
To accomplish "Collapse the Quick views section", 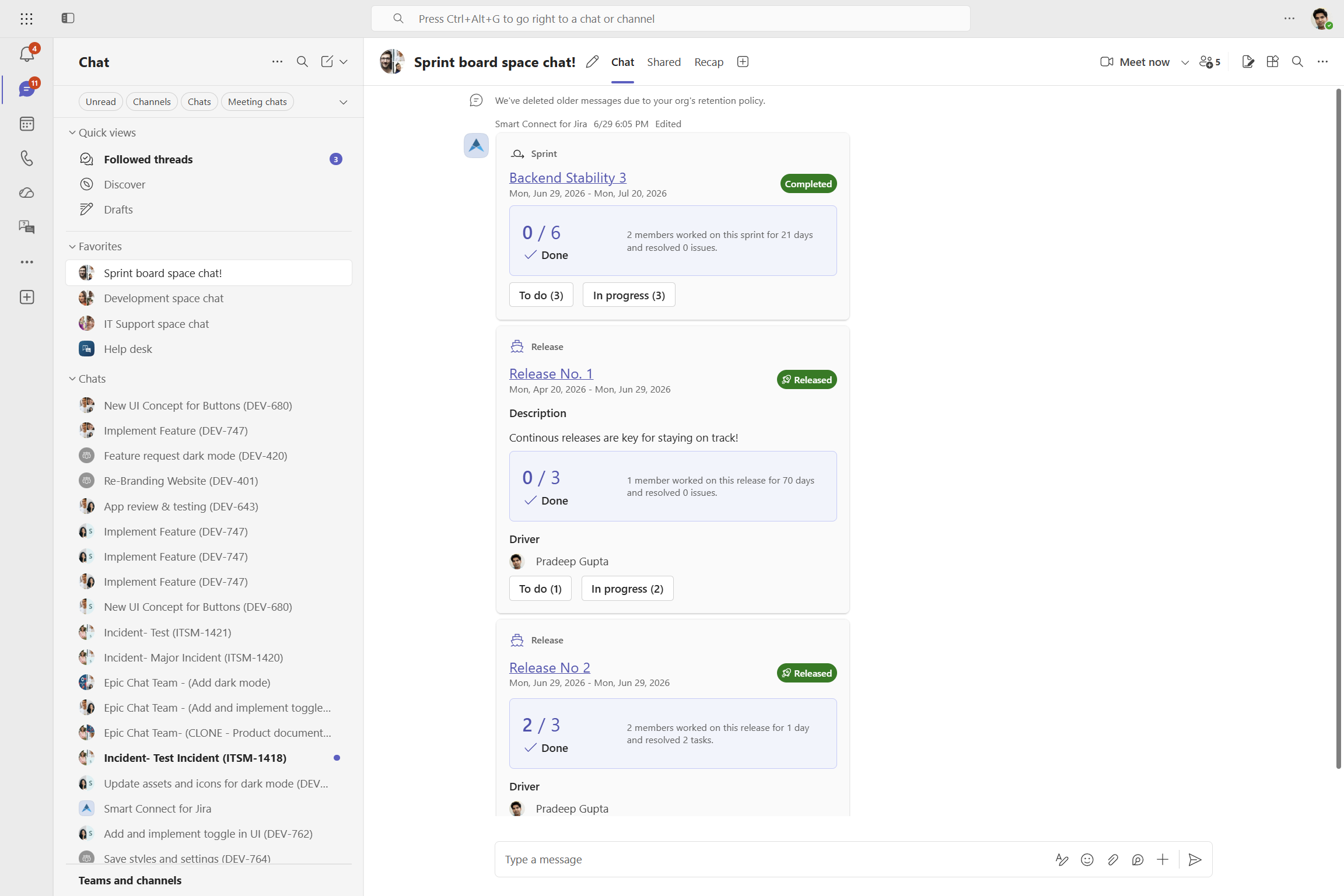I will 102,132.
